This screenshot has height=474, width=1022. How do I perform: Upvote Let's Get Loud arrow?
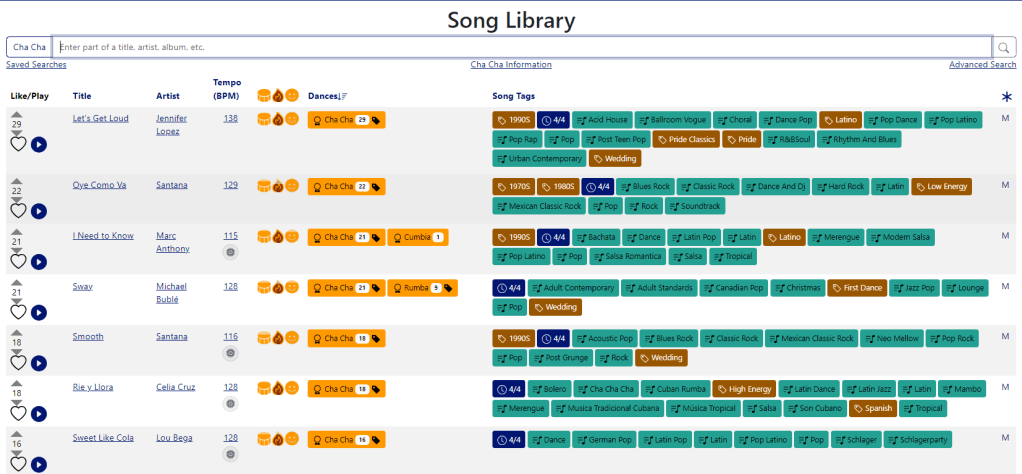click(x=18, y=115)
